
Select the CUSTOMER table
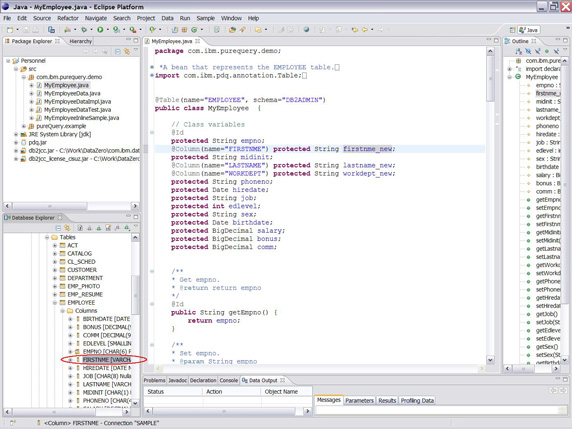point(82,270)
